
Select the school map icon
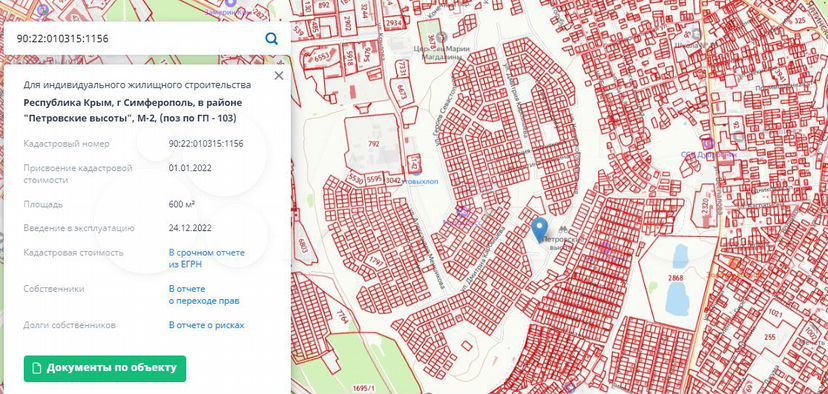[x=695, y=34]
